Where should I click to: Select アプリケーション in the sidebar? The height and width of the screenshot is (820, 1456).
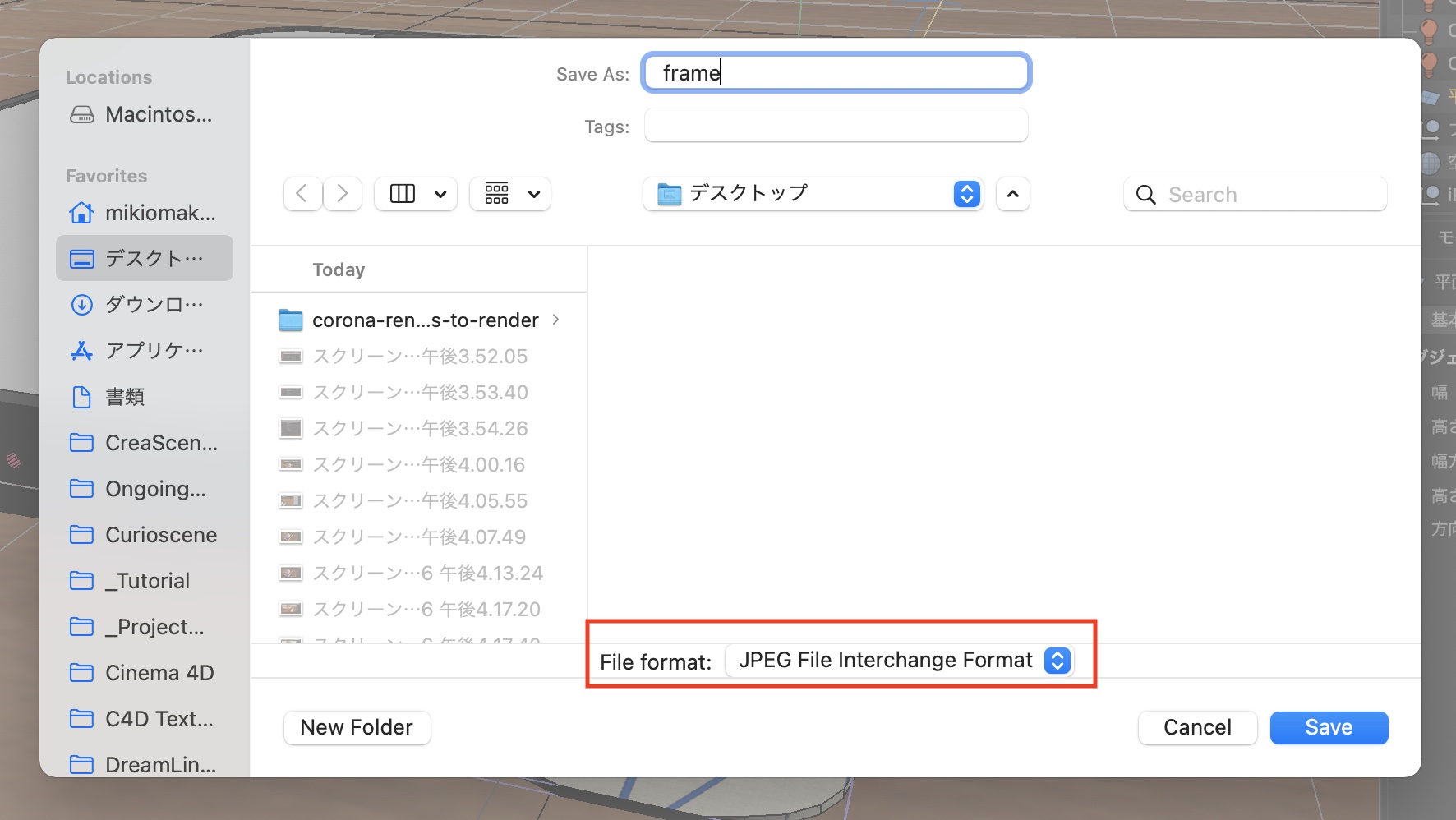pyautogui.click(x=144, y=351)
